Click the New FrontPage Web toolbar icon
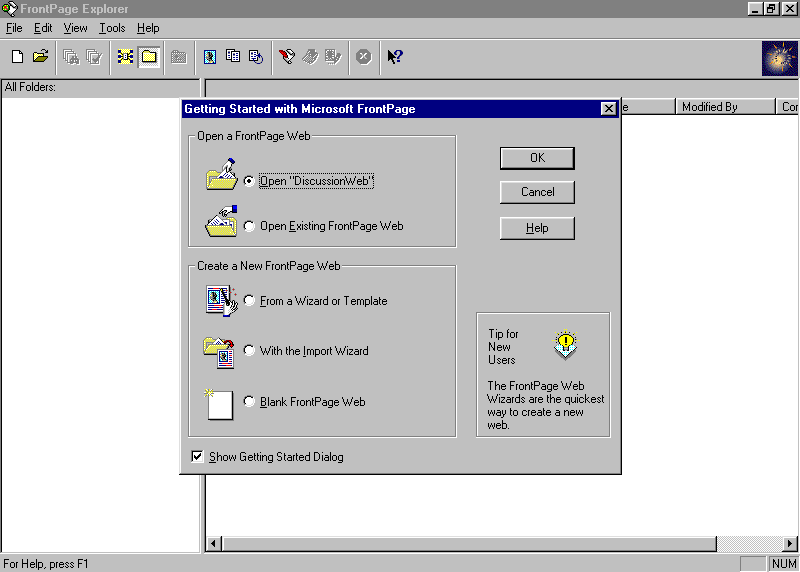Viewport: 800px width, 572px height. 17,57
